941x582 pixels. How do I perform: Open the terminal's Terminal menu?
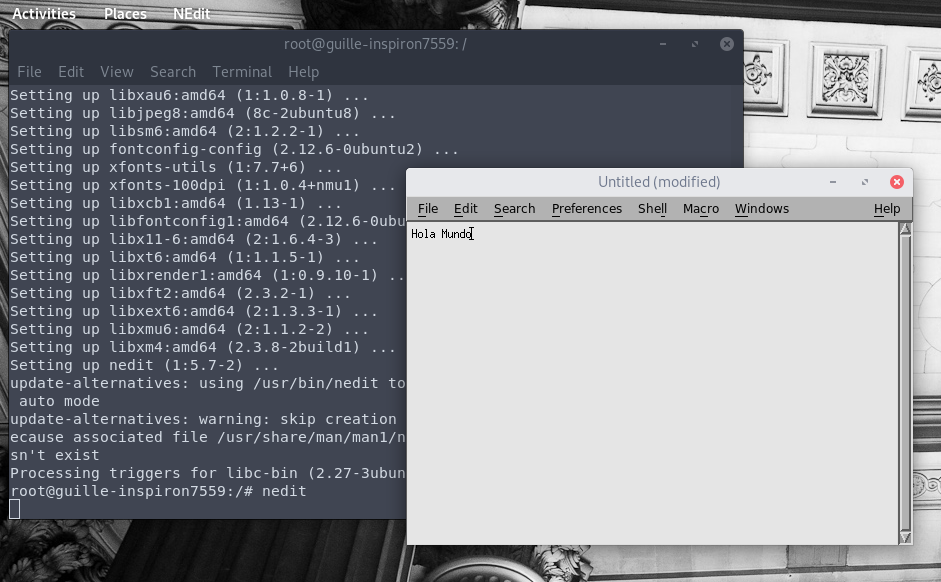point(242,72)
